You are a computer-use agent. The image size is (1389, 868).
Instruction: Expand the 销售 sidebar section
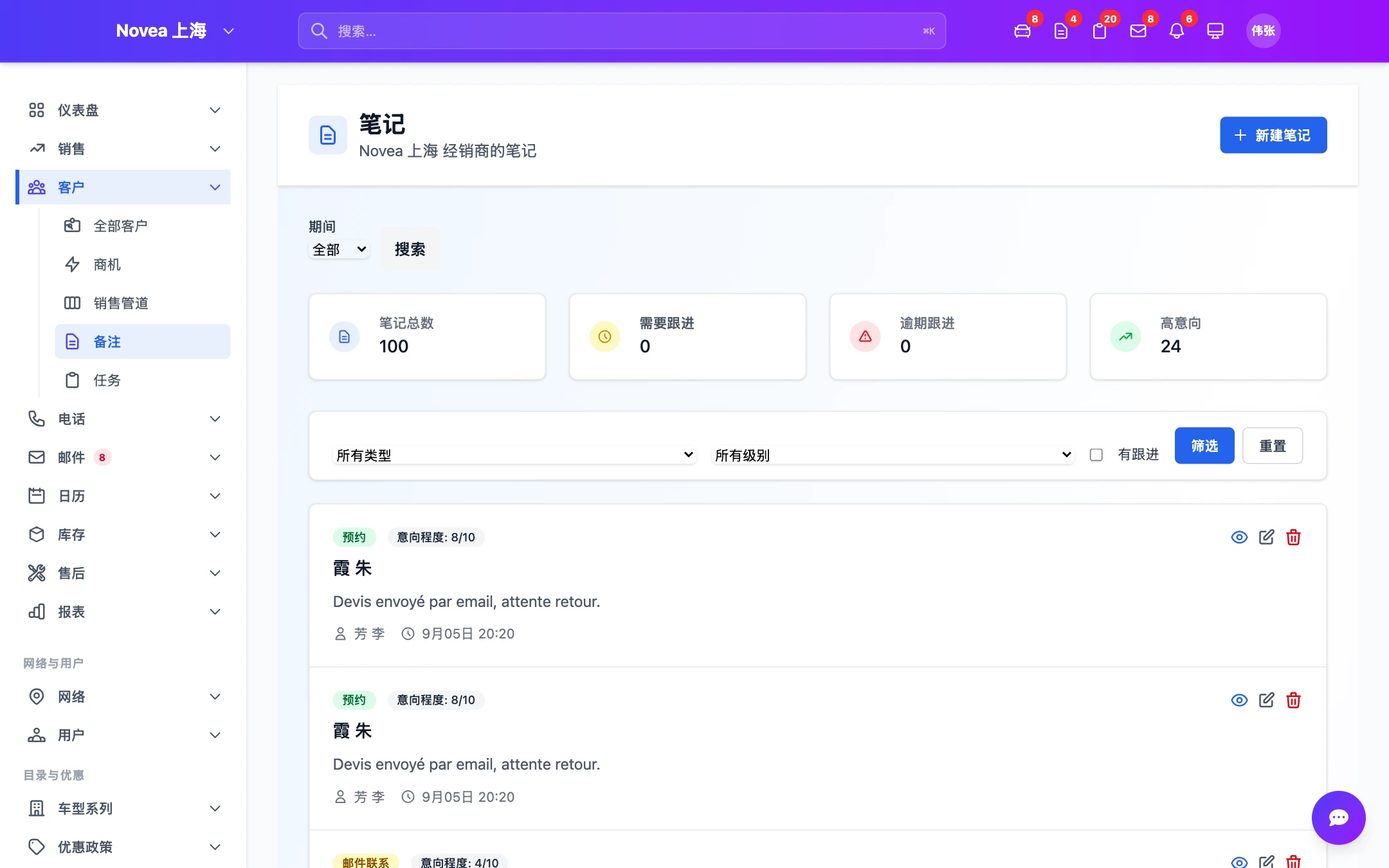coord(123,149)
